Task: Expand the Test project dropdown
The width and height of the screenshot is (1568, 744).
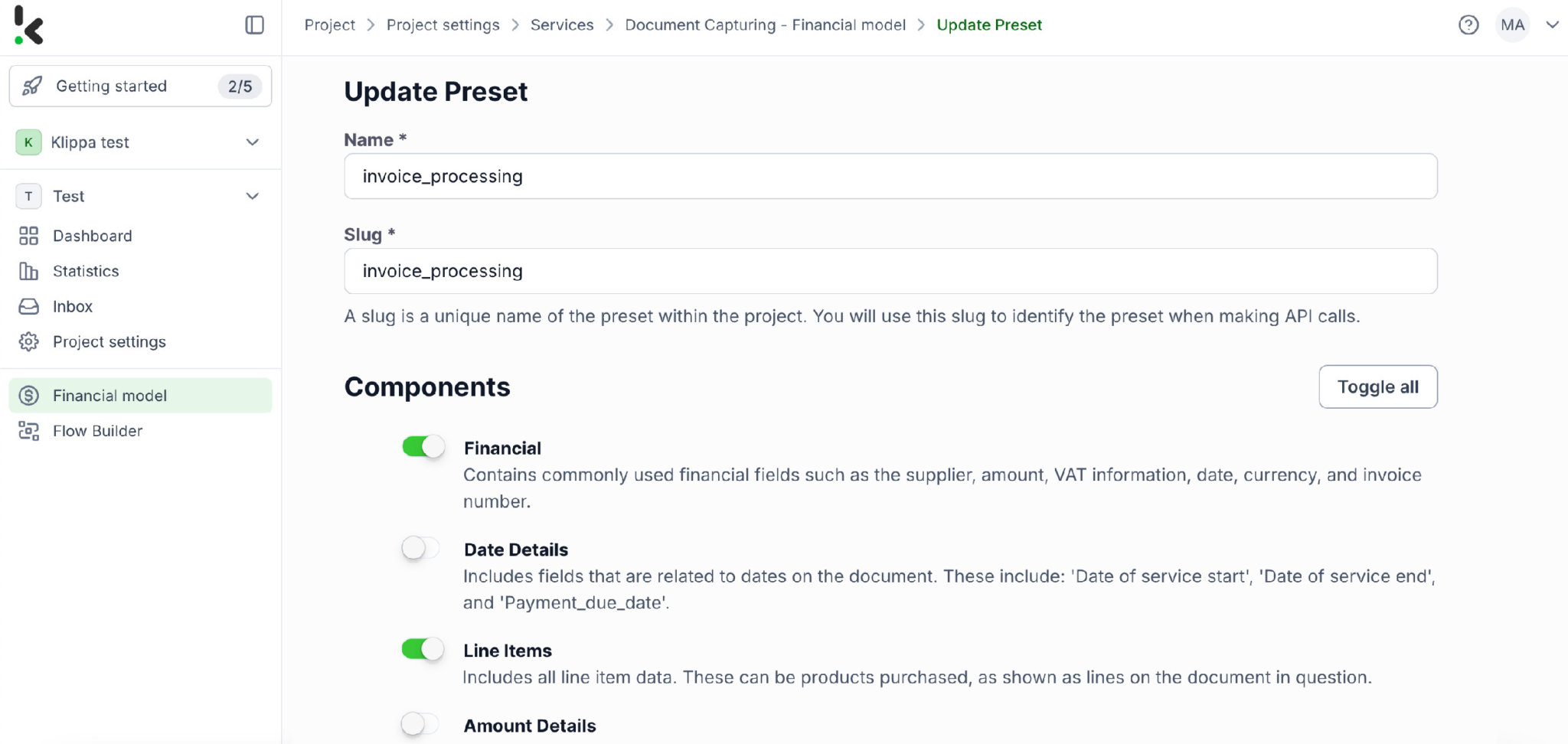Action: [x=253, y=196]
